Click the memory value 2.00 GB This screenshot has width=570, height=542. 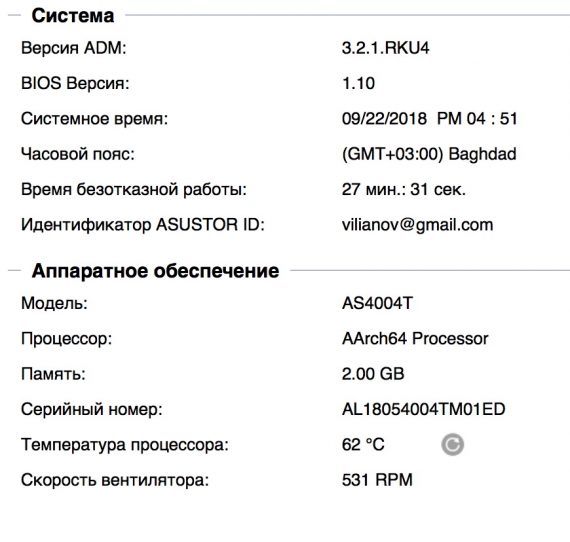[x=373, y=374]
